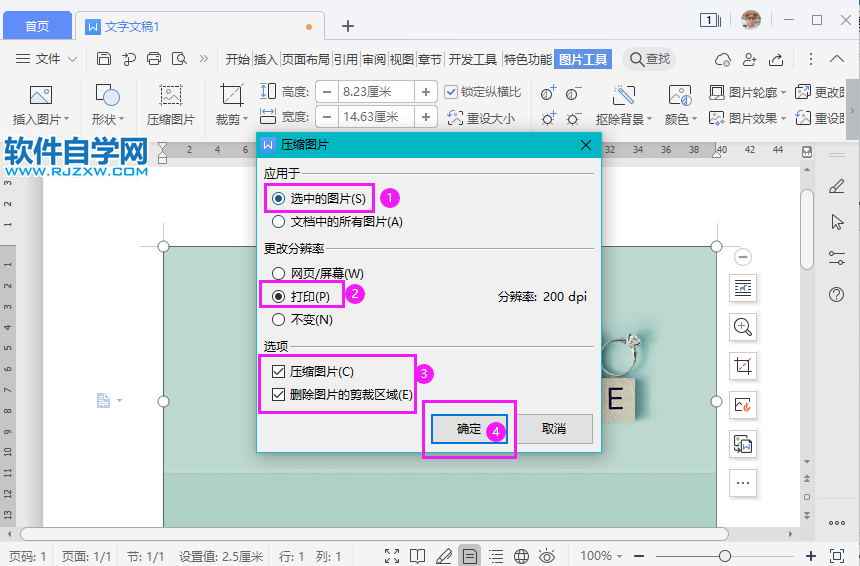Image resolution: width=860 pixels, height=566 pixels.
Task: Click the reading mode book icon in status bar
Action: (x=417, y=556)
